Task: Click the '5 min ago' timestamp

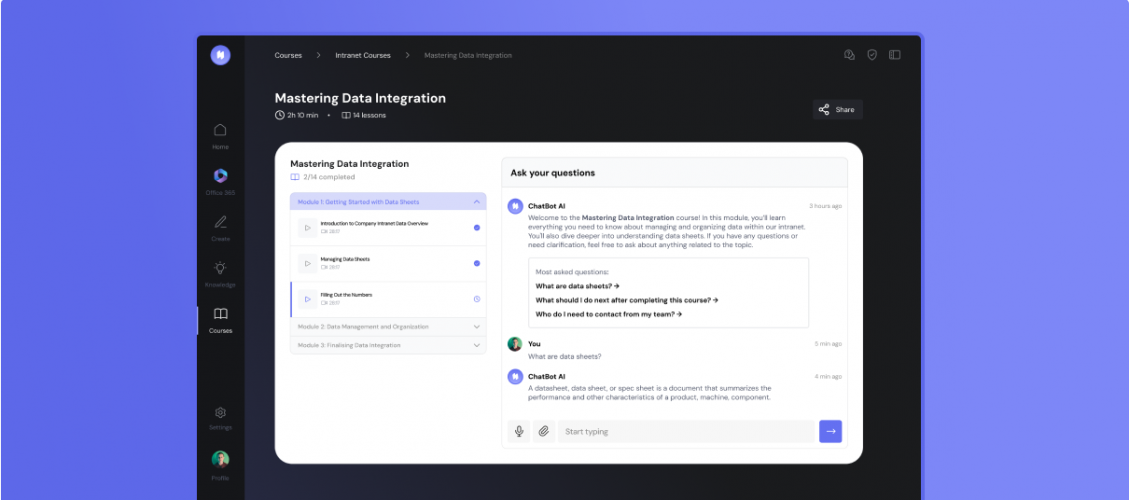Action: point(828,344)
